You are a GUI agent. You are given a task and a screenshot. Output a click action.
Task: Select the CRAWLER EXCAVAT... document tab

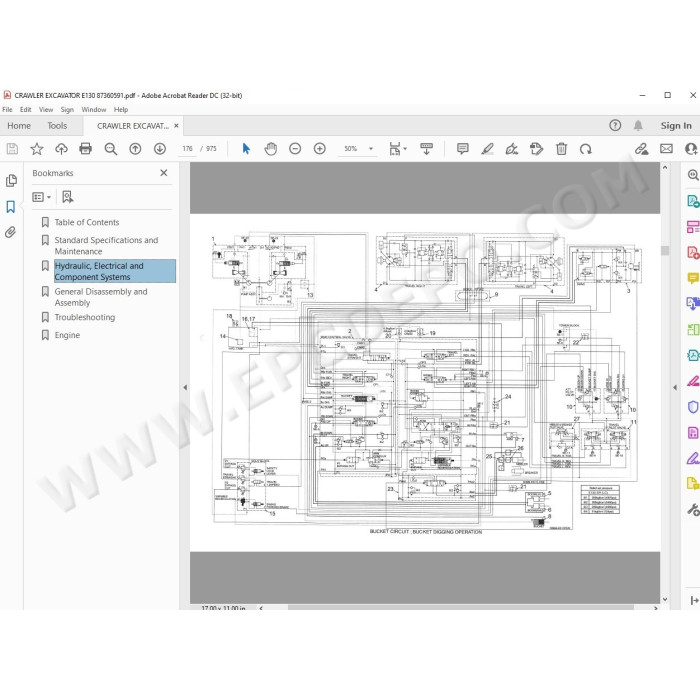133,126
